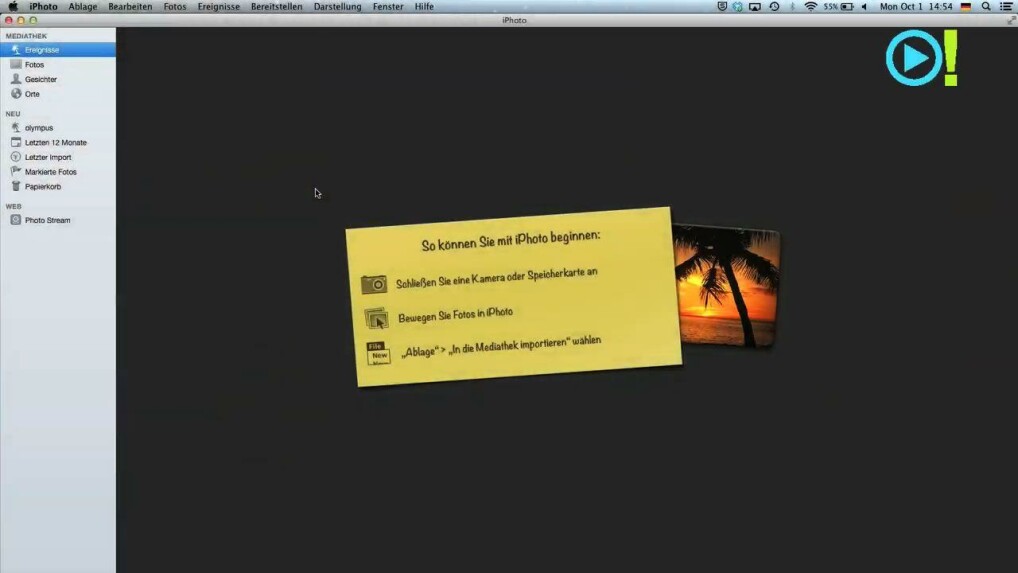Enter full screen with the window's arrows icon
The height and width of the screenshot is (573, 1018).
[x=1010, y=20]
